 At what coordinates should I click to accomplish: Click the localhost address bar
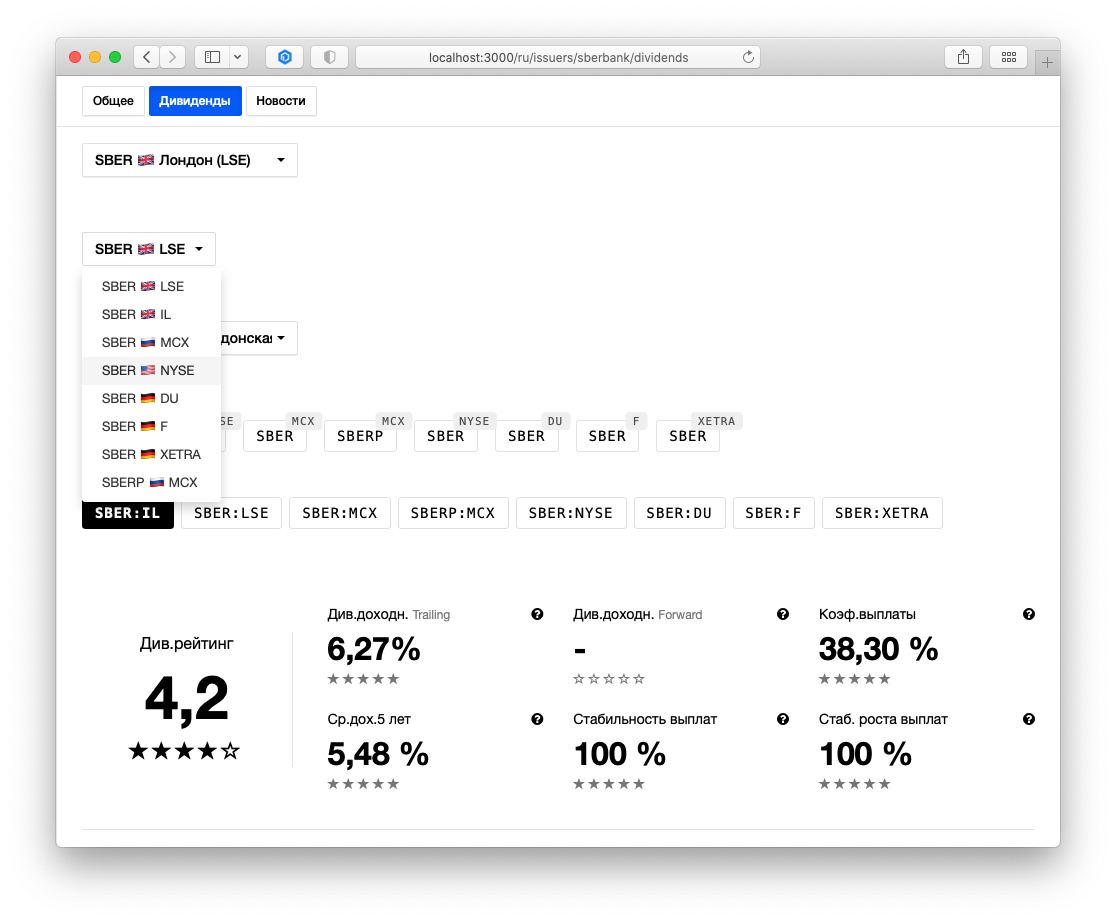[x=558, y=57]
